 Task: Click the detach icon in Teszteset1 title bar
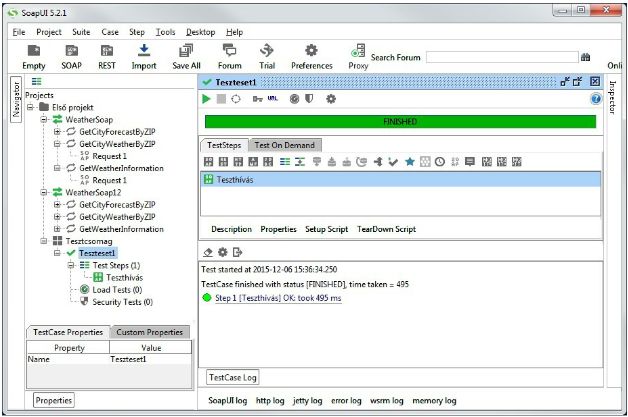coord(565,82)
